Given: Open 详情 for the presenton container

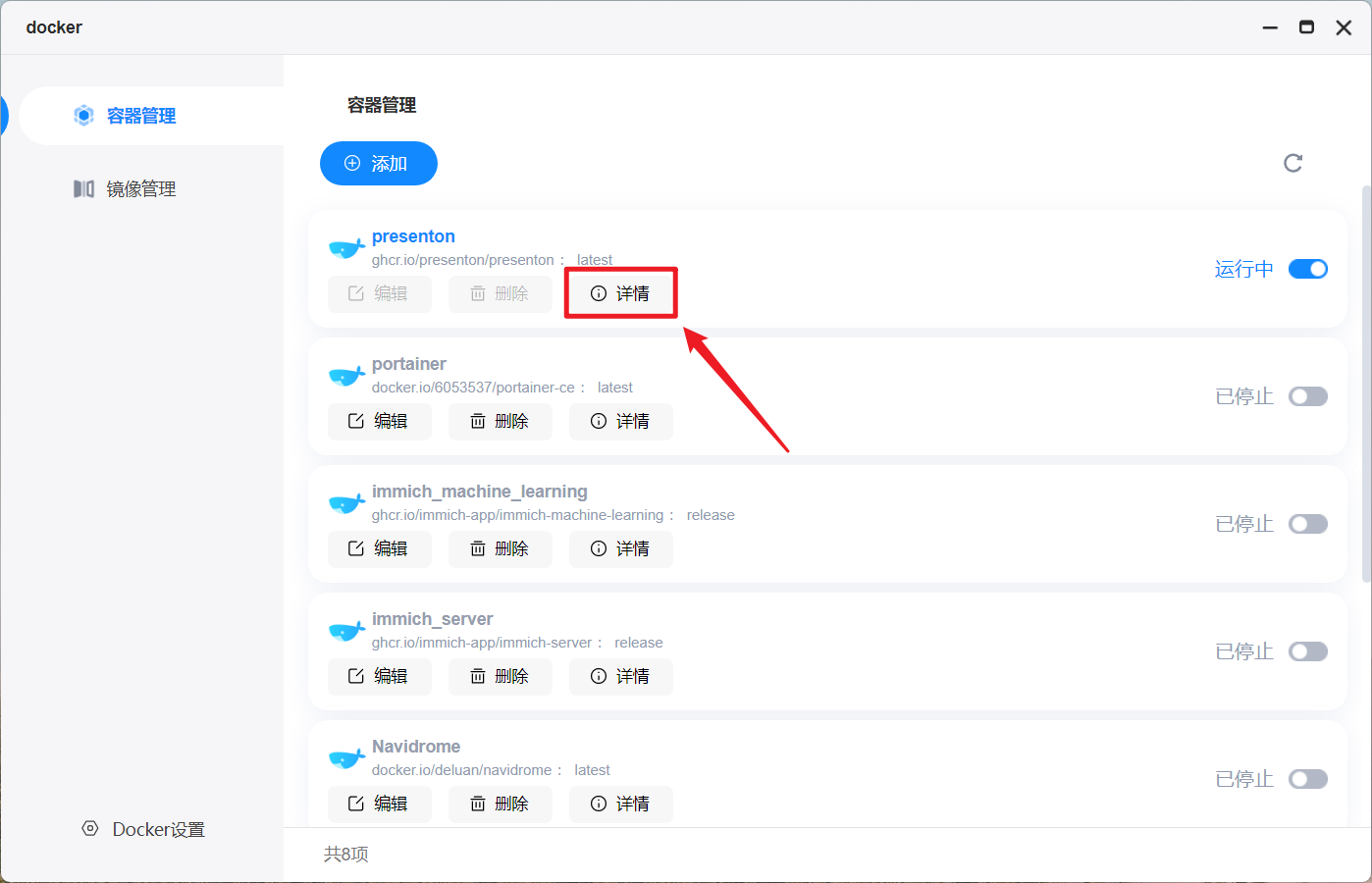Looking at the screenshot, I should tap(621, 293).
